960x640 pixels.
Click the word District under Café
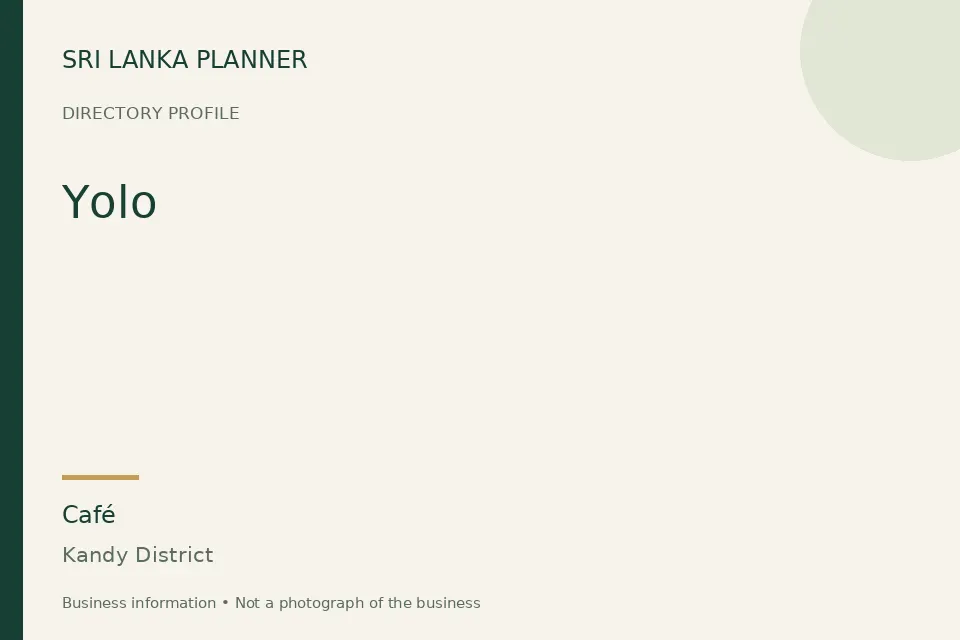coord(174,555)
